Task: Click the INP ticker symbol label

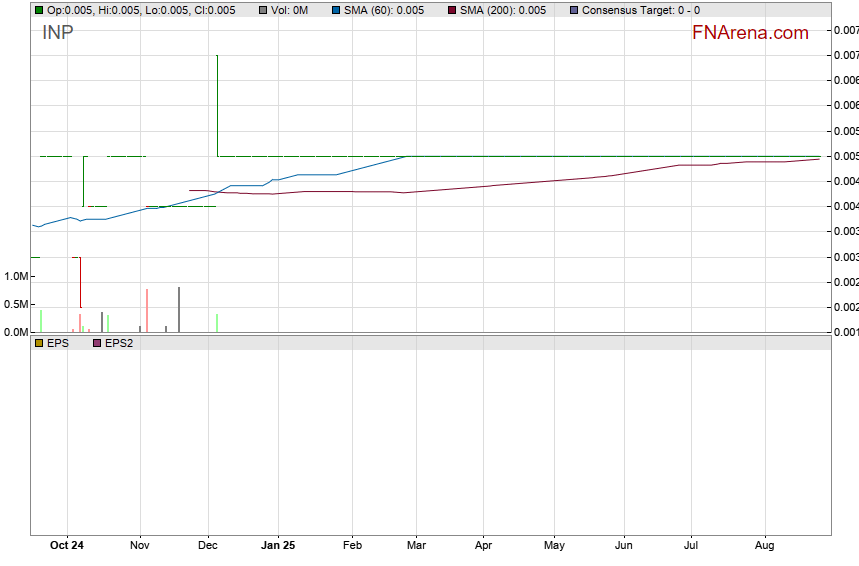Action: click(57, 32)
